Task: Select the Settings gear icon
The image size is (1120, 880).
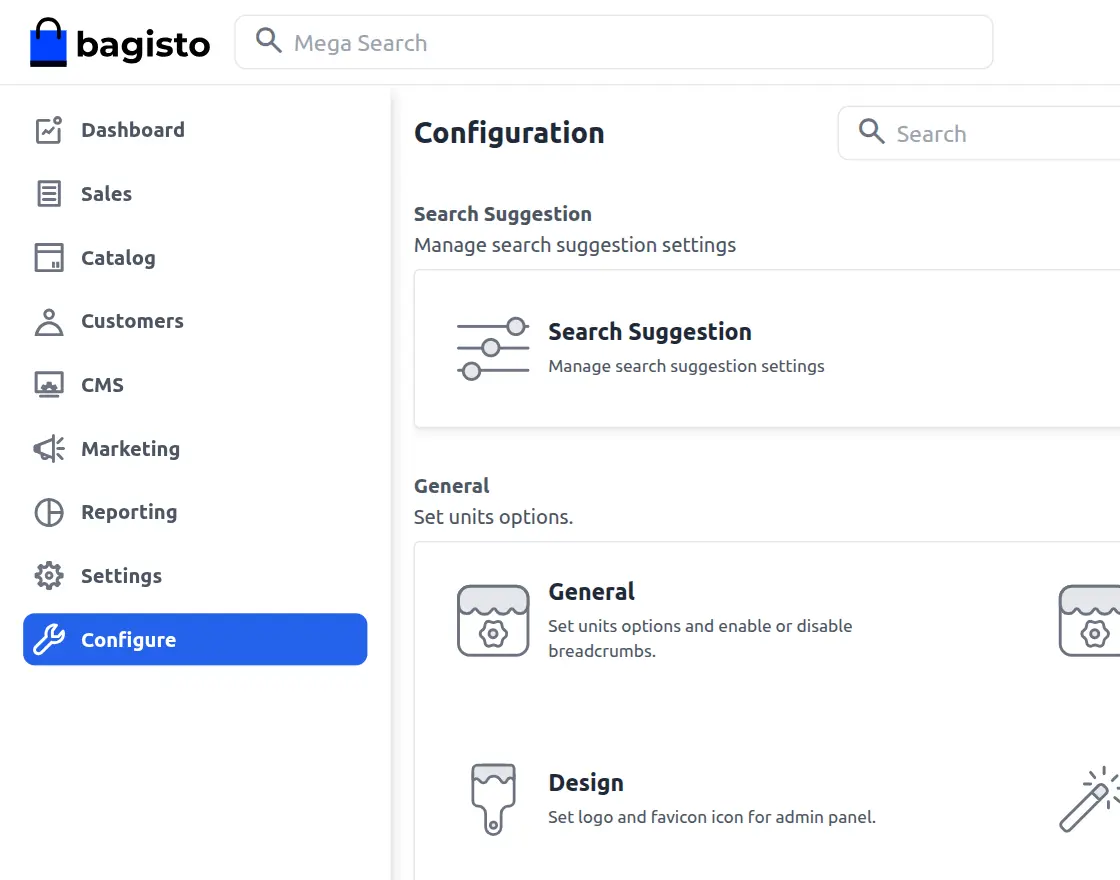Action: [x=47, y=575]
